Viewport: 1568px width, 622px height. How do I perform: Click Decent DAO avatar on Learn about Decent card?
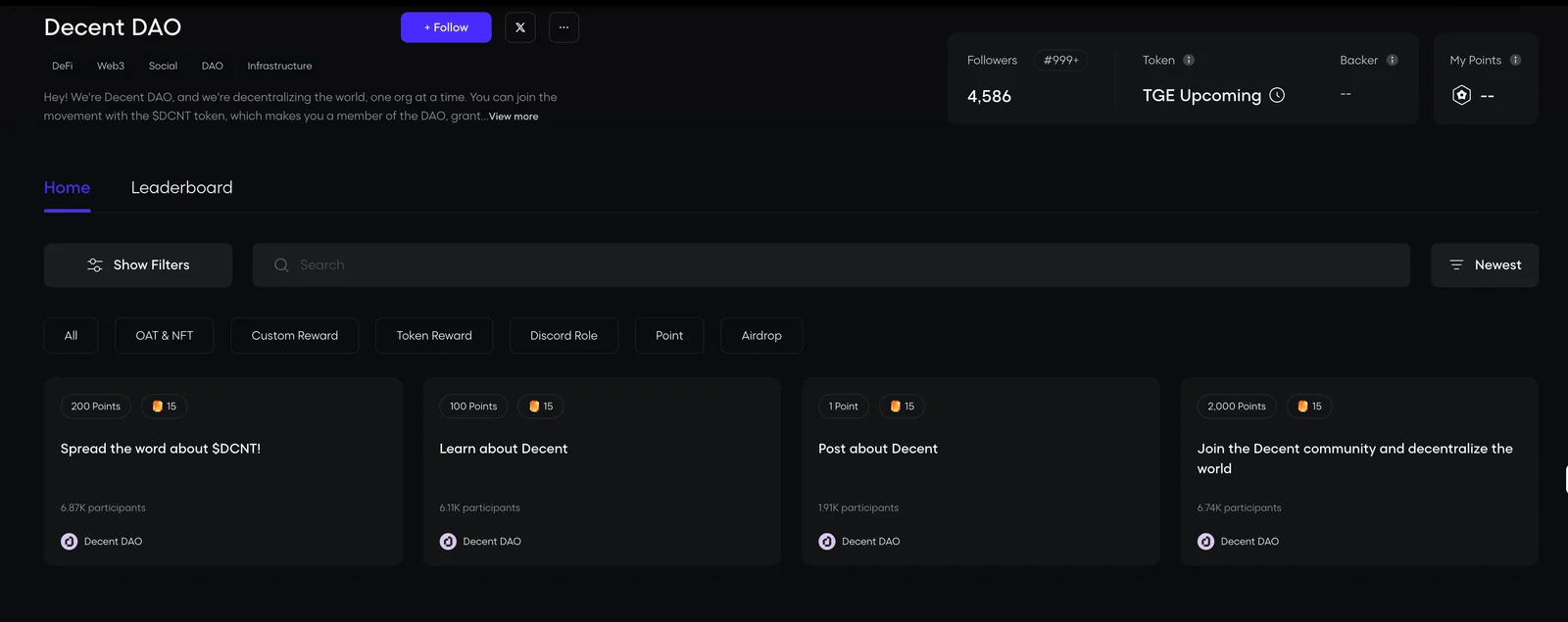coord(448,541)
